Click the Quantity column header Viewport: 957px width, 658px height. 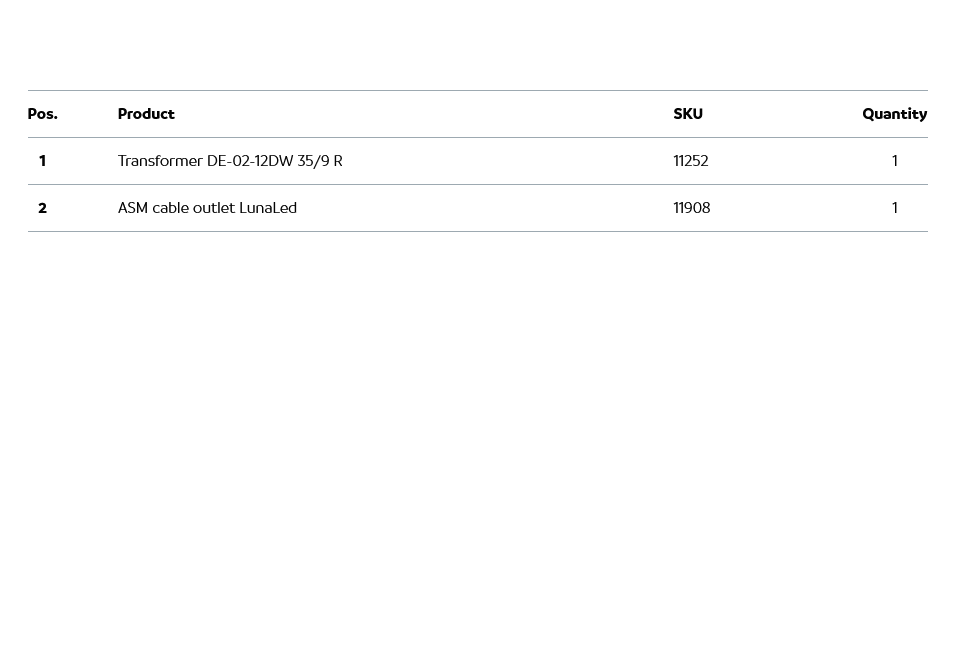pos(894,114)
